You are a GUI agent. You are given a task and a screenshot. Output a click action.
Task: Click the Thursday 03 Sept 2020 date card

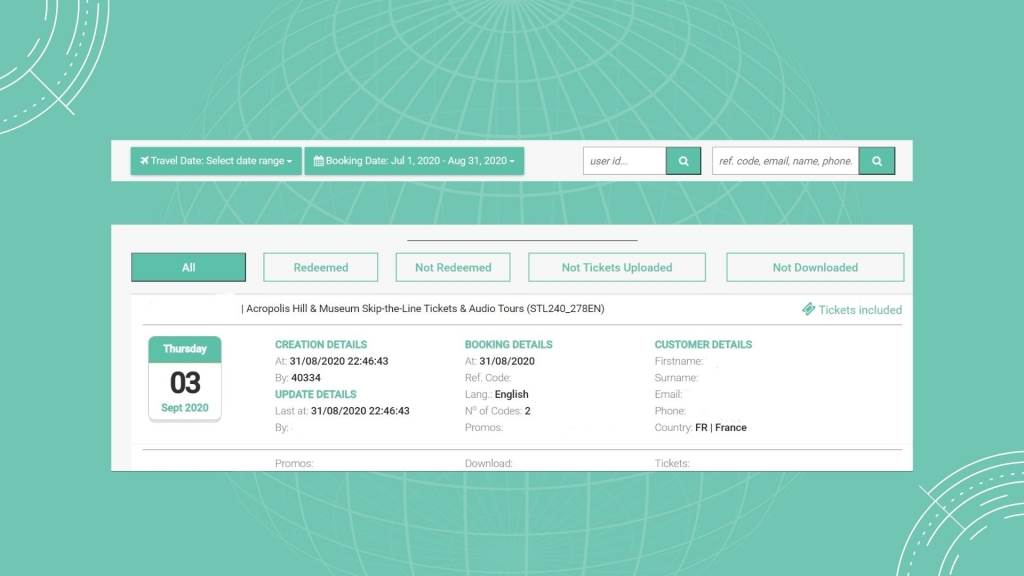coord(185,379)
